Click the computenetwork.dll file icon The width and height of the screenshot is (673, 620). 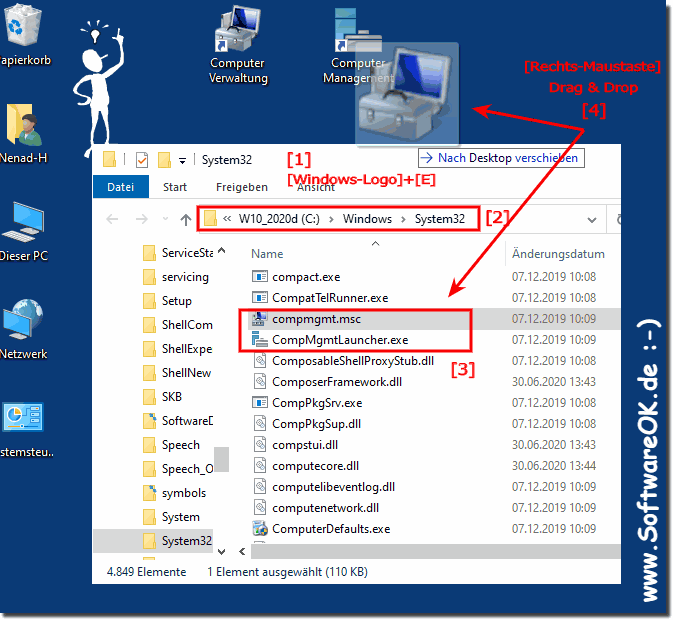point(260,508)
